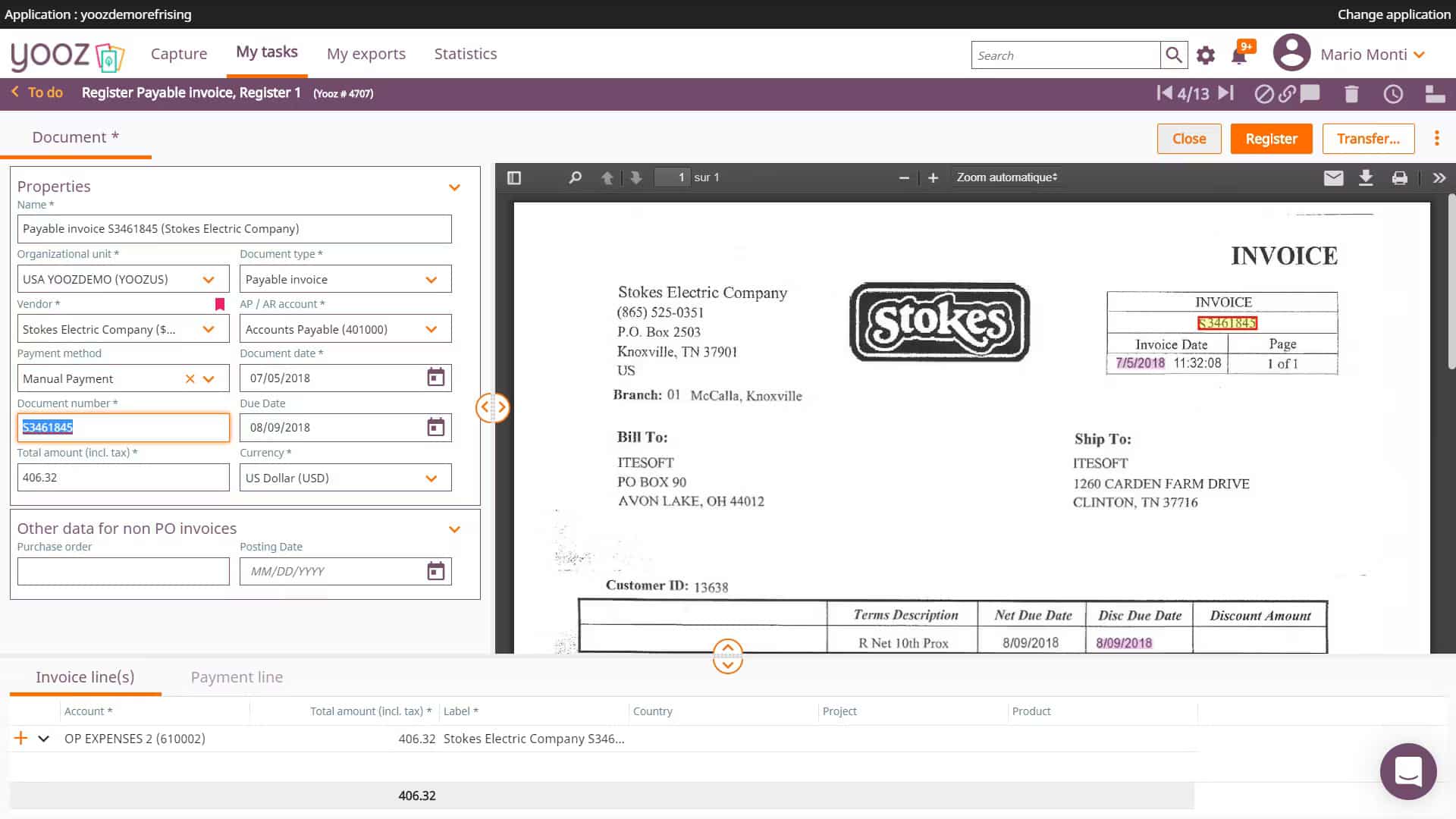Click the Transfer button
This screenshot has width=1456, height=819.
(1368, 139)
